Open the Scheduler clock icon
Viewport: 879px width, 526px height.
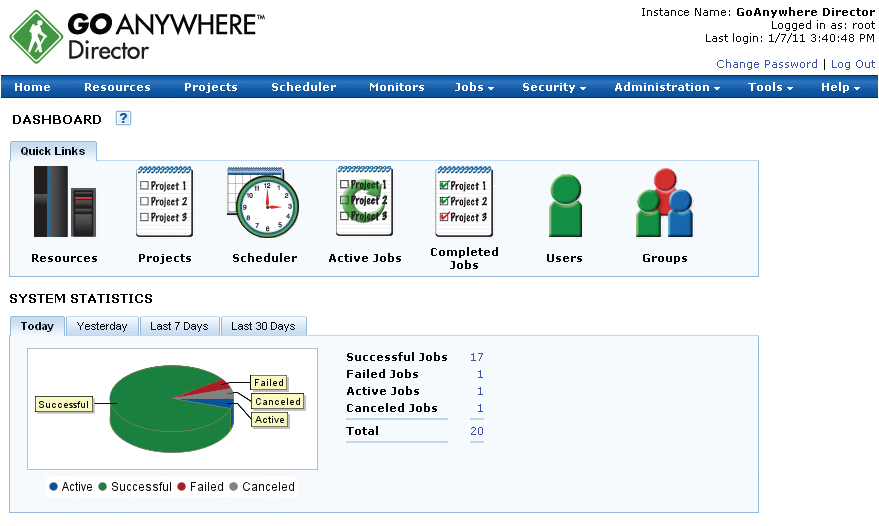point(263,202)
